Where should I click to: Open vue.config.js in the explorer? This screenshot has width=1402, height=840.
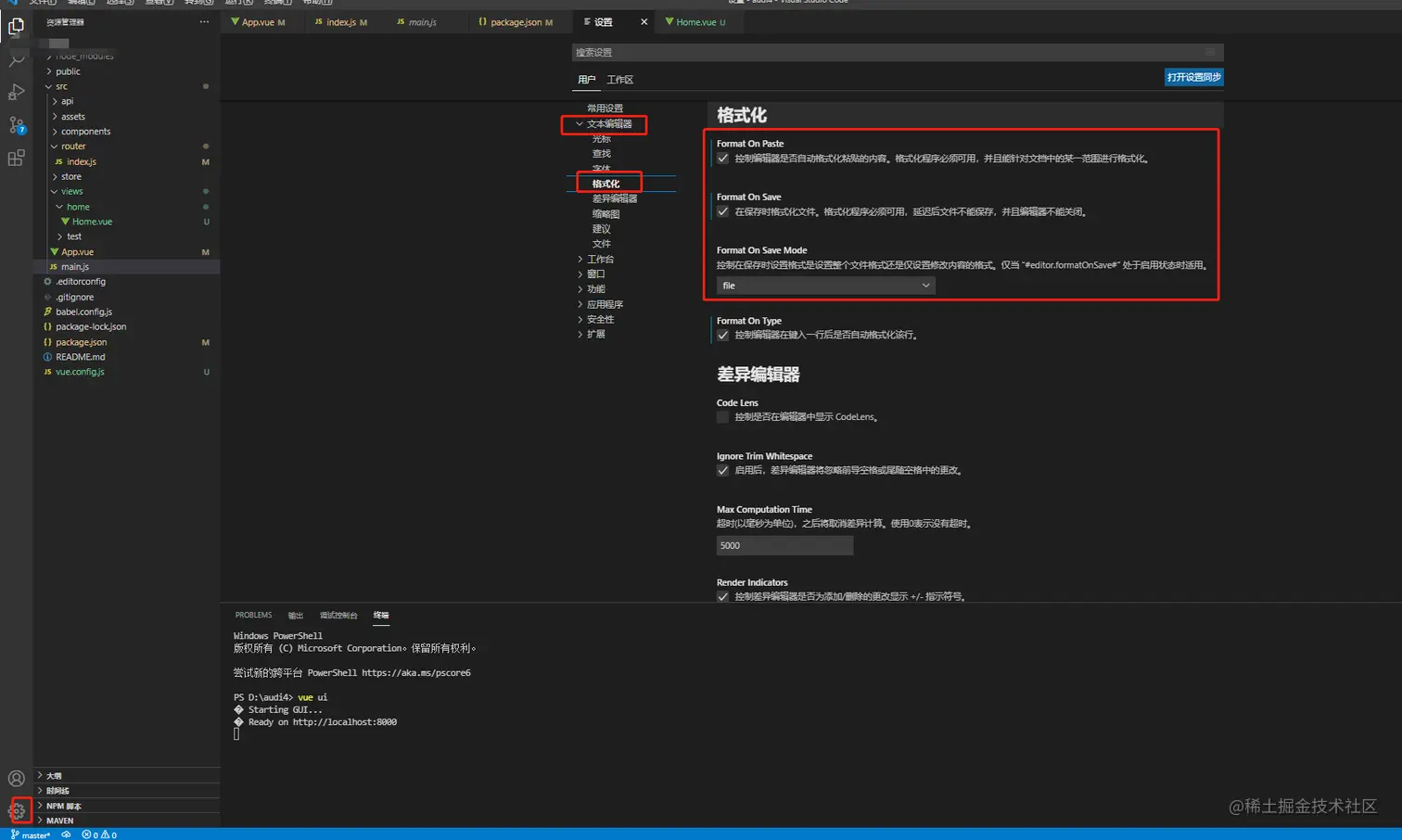80,372
